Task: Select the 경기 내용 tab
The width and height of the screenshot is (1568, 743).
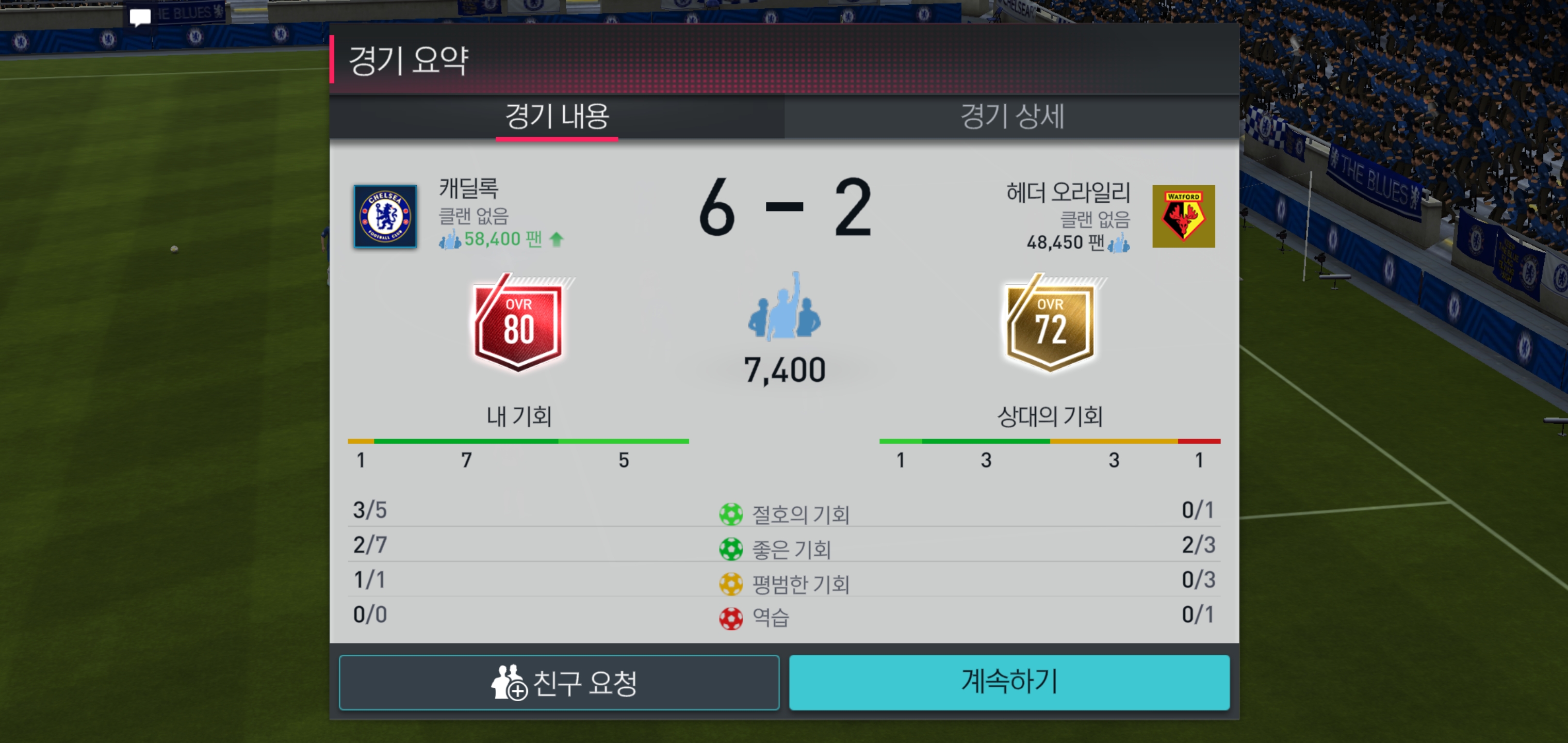Action: (x=557, y=116)
